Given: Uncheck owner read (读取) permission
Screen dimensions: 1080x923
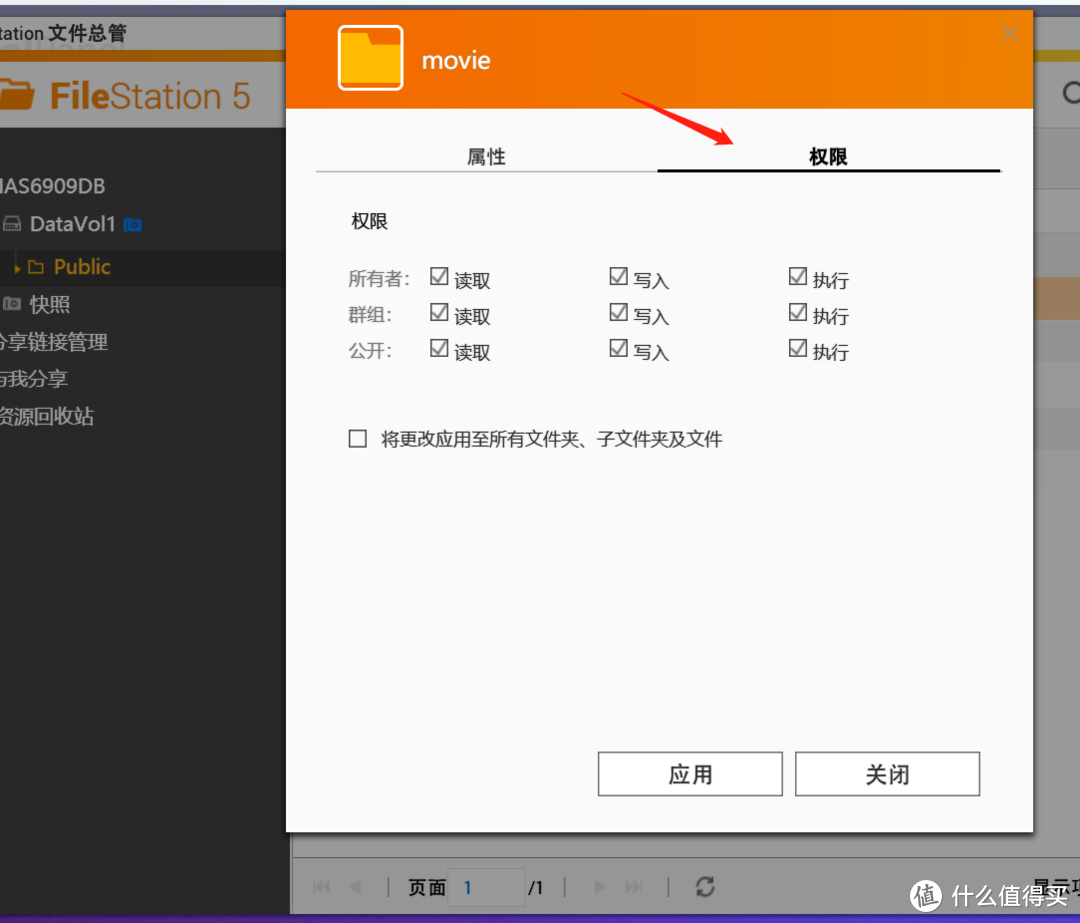Looking at the screenshot, I should 439,277.
